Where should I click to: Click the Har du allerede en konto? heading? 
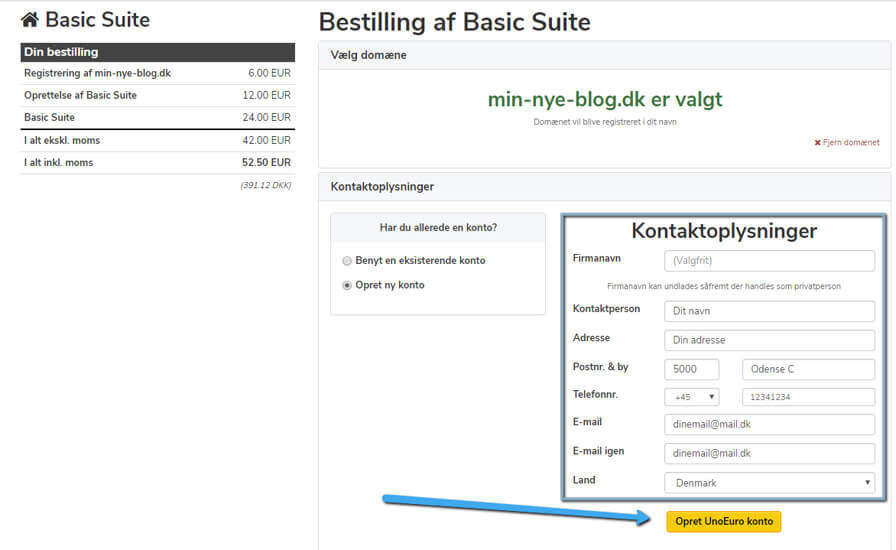(438, 228)
